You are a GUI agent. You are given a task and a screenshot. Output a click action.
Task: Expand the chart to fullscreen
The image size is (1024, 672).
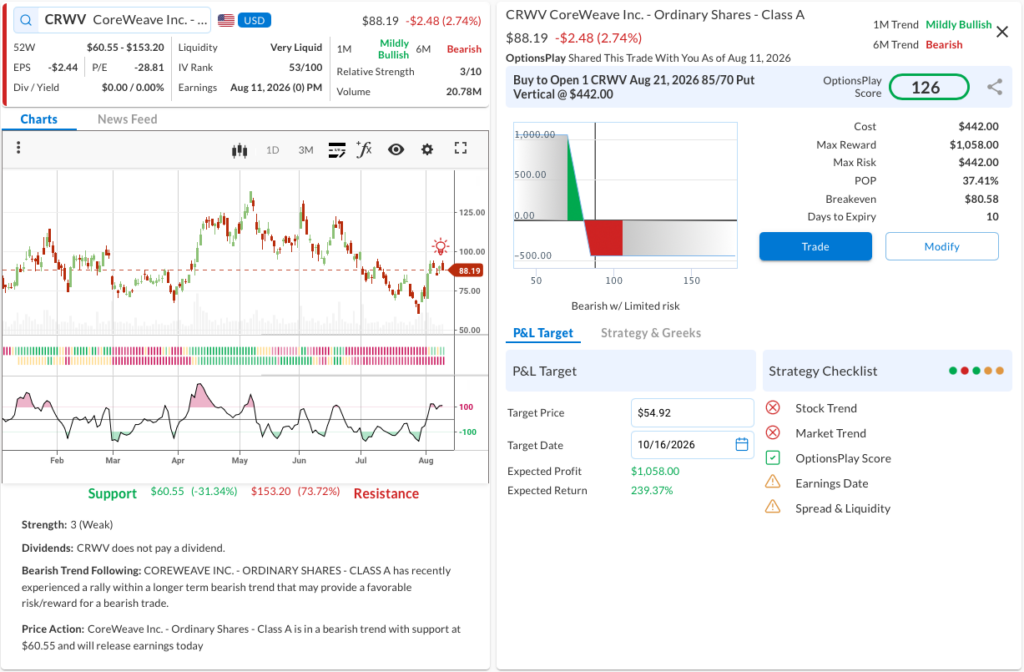coord(460,148)
